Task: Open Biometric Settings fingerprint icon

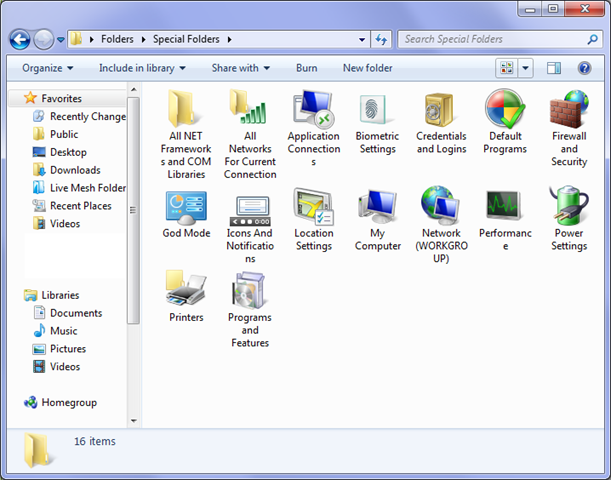Action: [377, 110]
